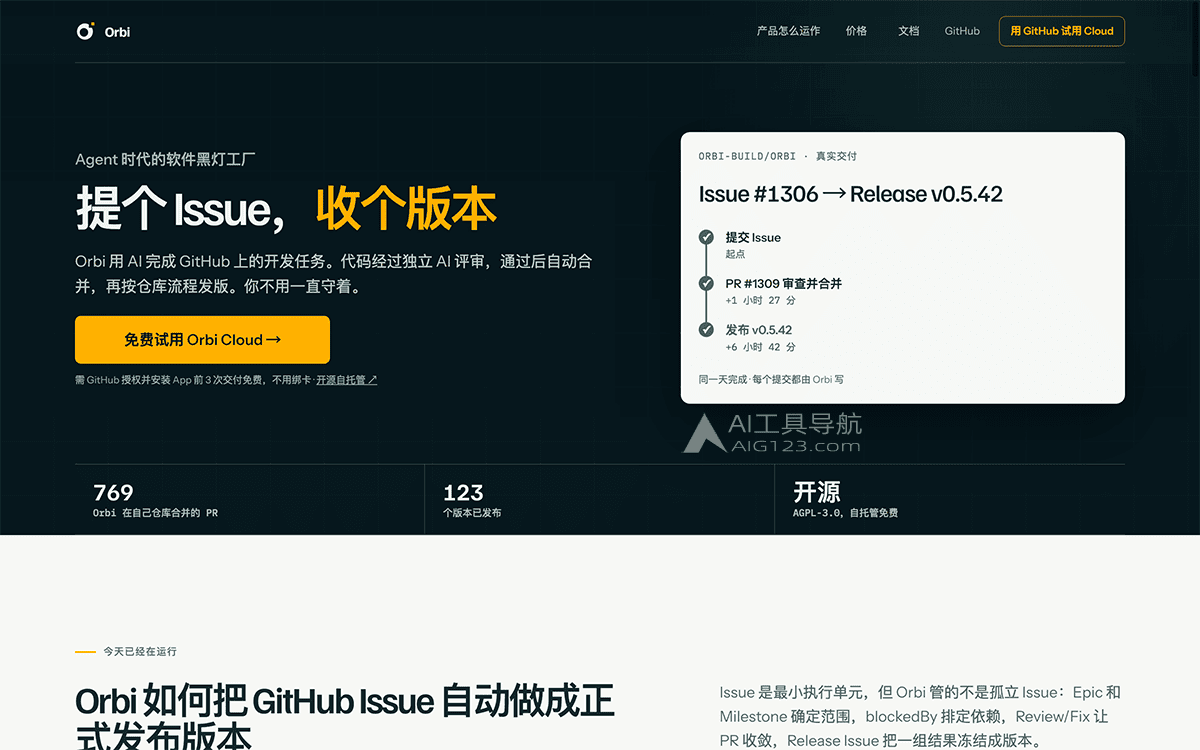Click the AGPL-3.0, 自托管免费 text
Viewport: 1200px width, 750px height.
pos(846,513)
